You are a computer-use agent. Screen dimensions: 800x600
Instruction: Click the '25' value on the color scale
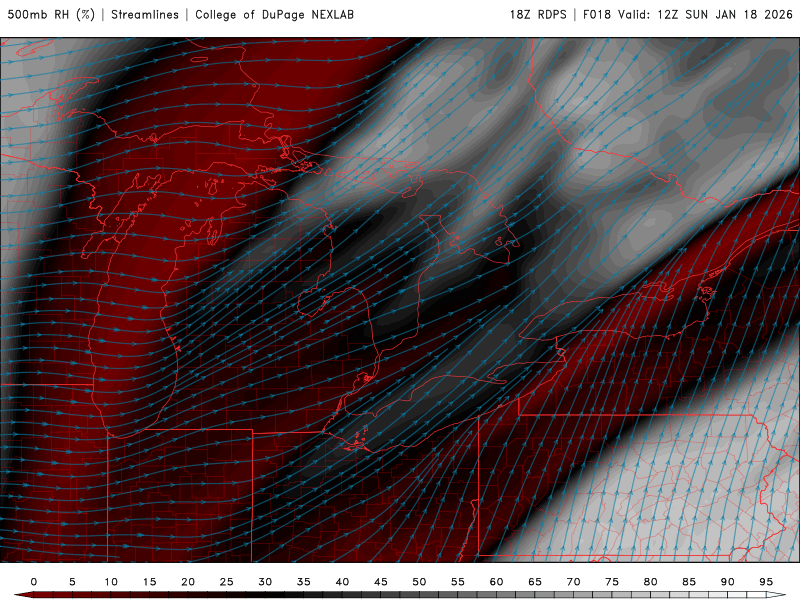coord(227,582)
